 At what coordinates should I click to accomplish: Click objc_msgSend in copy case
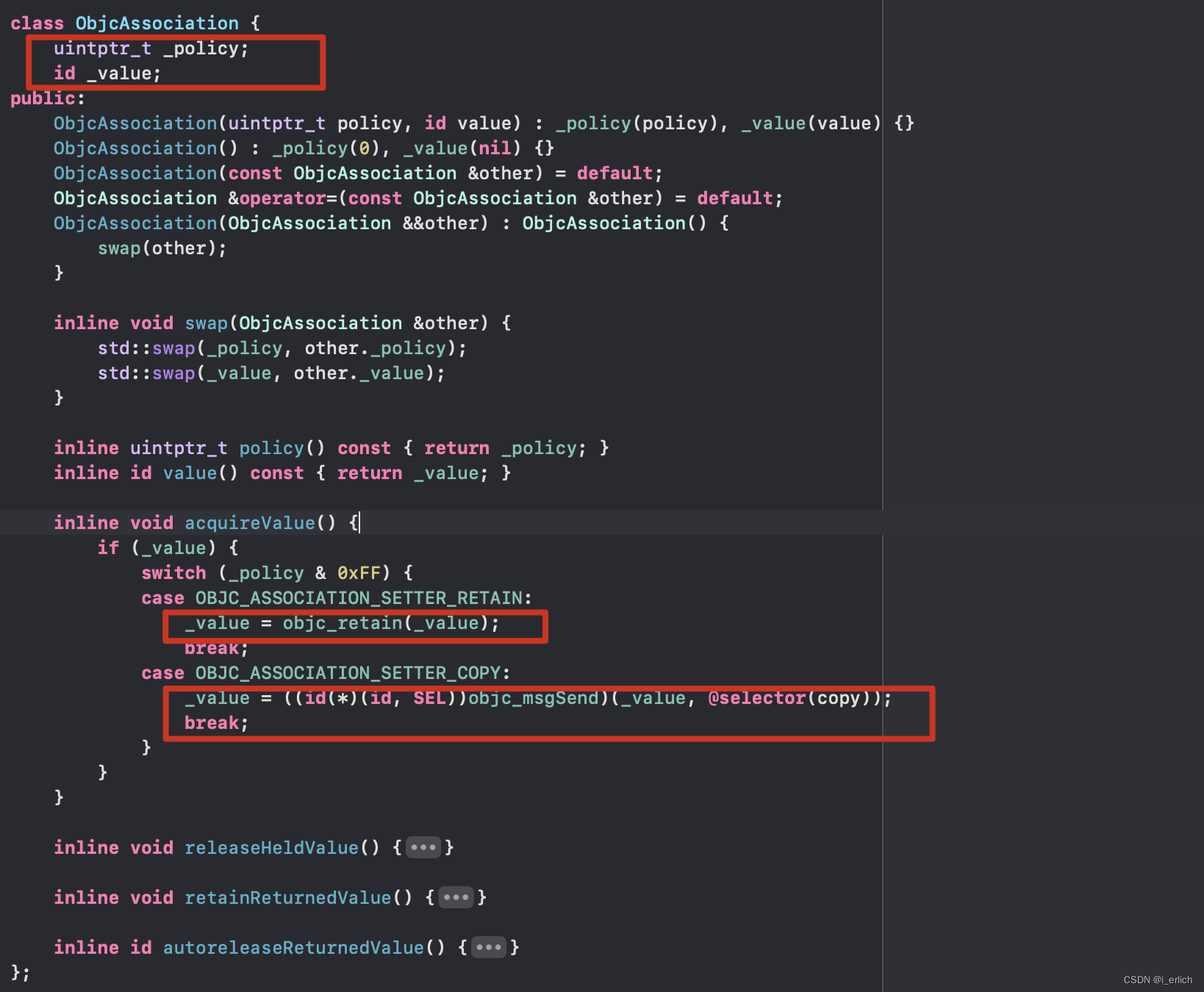(534, 698)
